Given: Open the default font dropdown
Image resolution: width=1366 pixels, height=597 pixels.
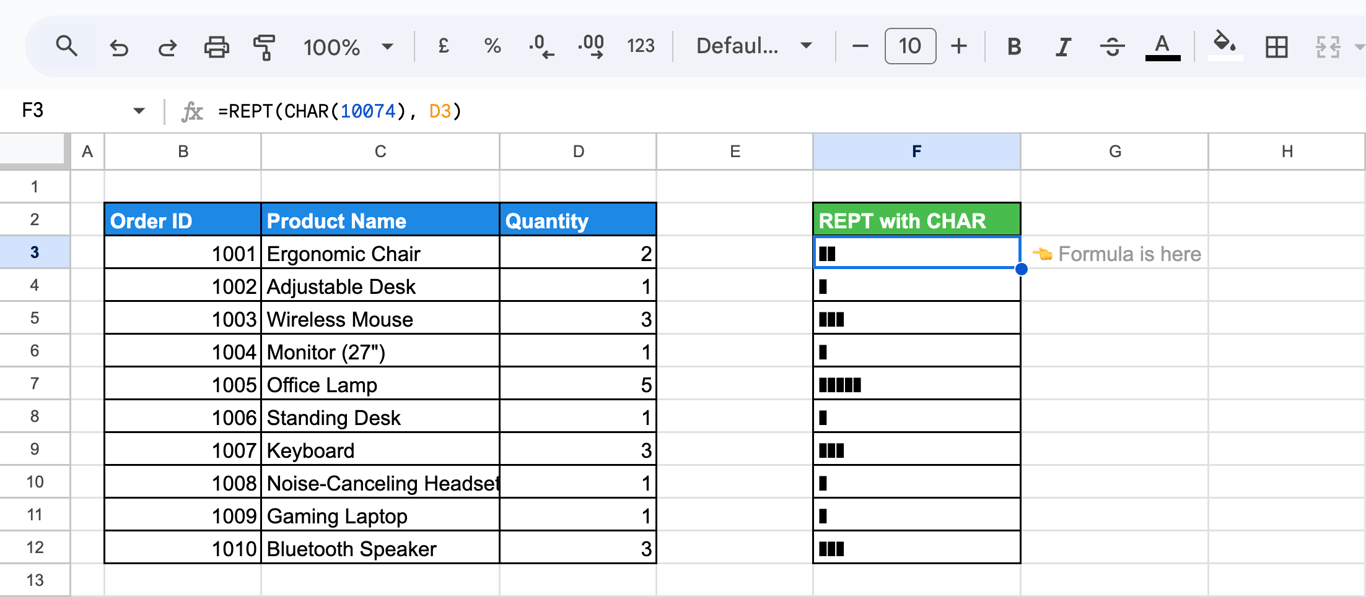Looking at the screenshot, I should [754, 46].
